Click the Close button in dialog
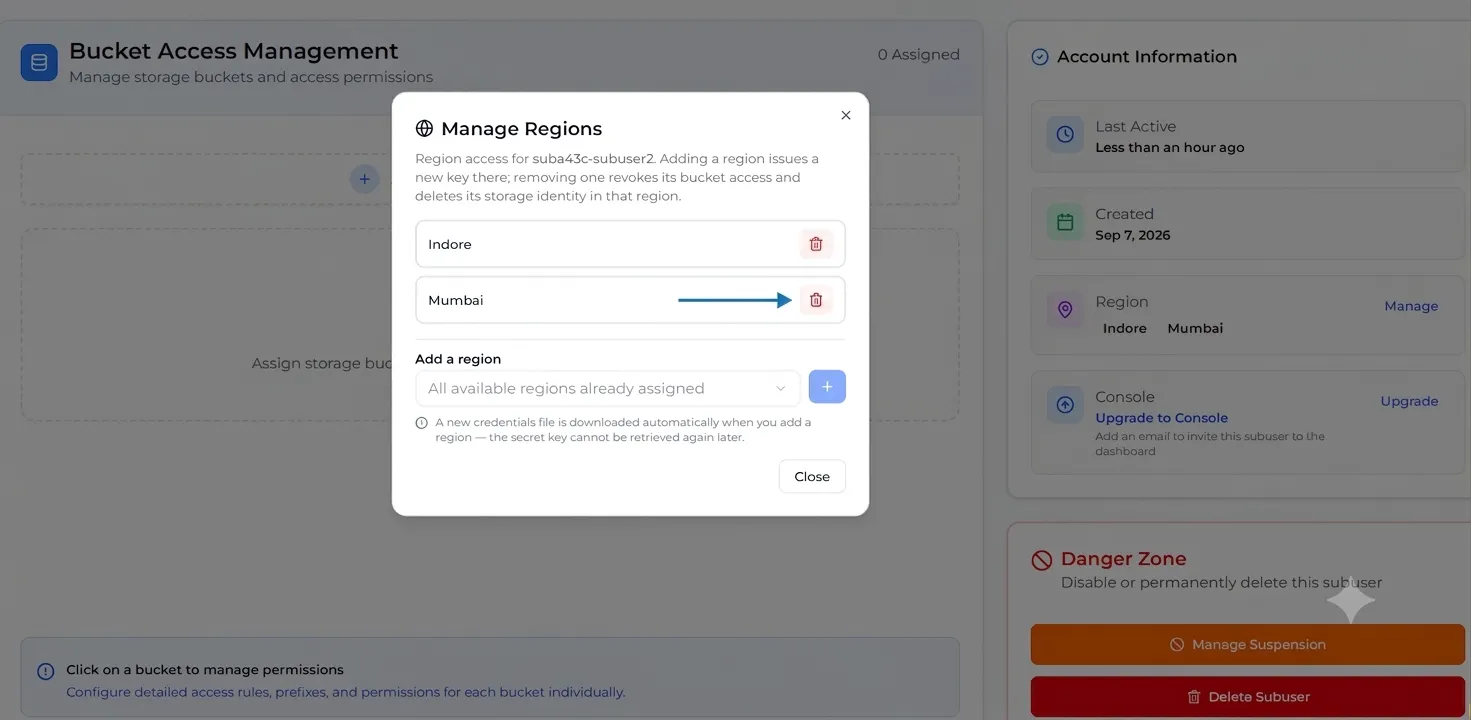 point(812,476)
